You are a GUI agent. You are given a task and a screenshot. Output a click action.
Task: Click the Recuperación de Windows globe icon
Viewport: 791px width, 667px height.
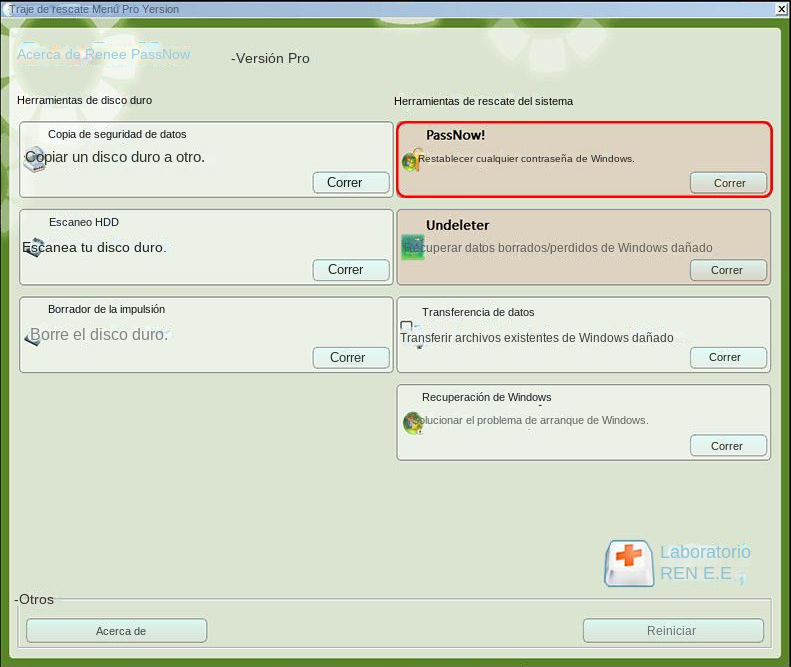click(413, 423)
